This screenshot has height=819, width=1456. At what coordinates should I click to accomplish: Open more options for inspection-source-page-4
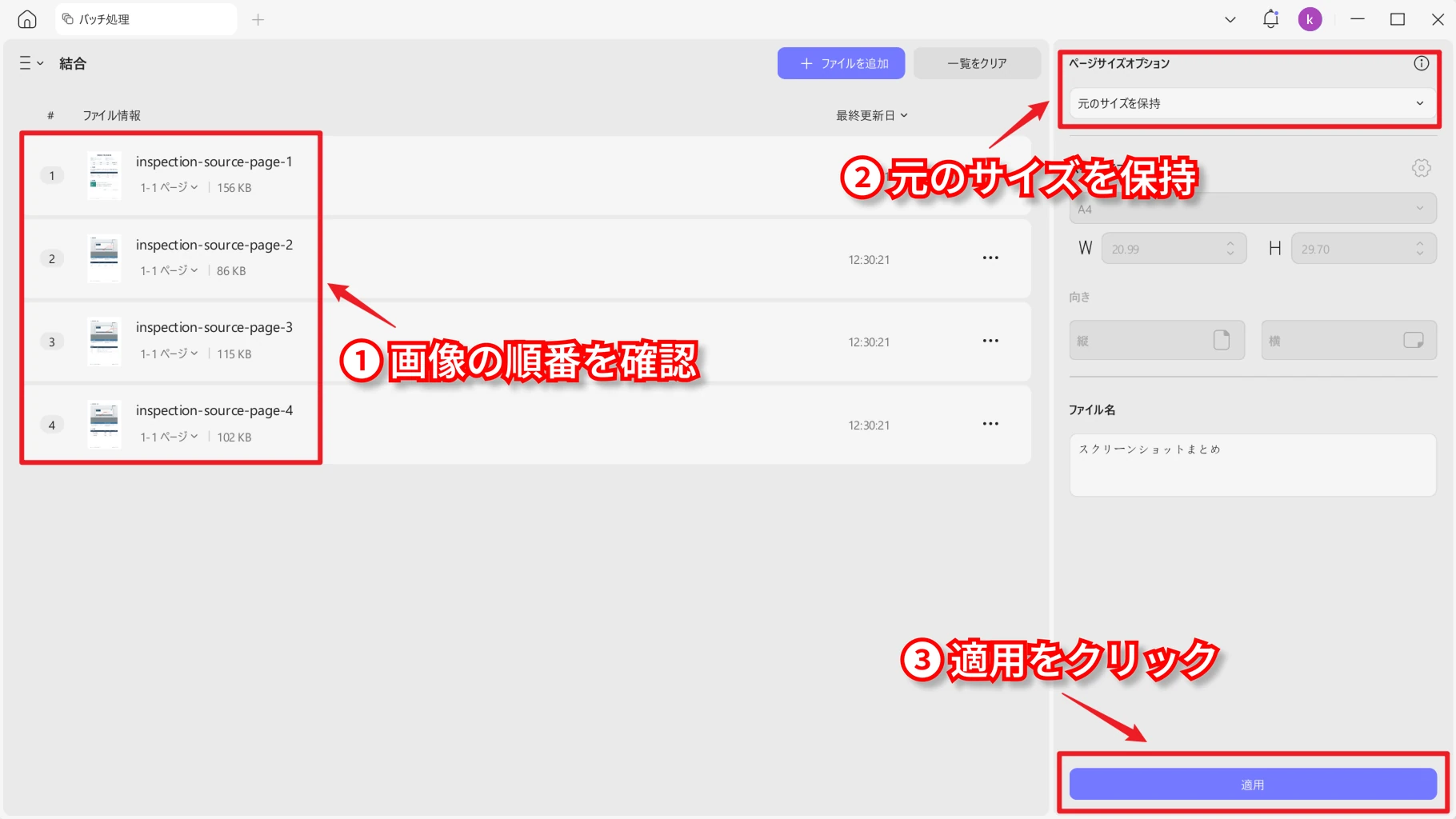coord(990,424)
